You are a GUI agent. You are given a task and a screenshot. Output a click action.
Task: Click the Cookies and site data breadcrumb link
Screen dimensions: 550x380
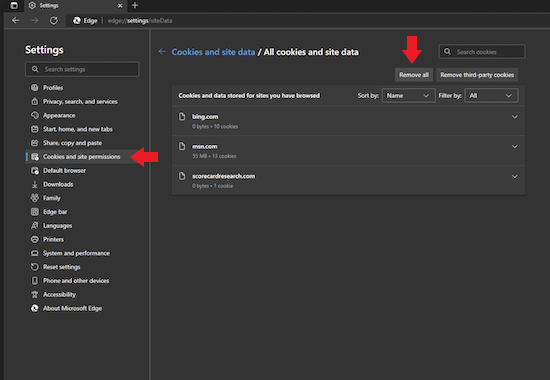click(x=213, y=52)
